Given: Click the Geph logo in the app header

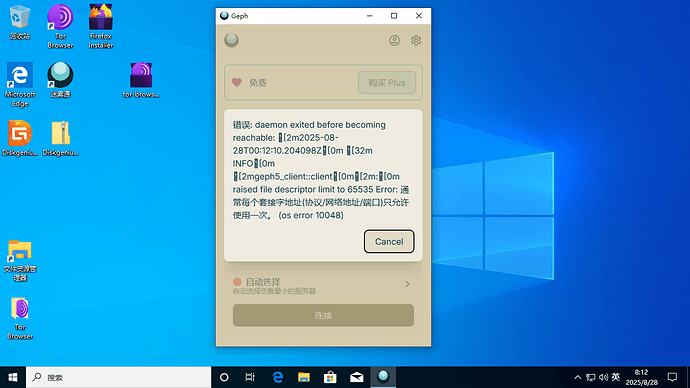Looking at the screenshot, I should coord(231,40).
